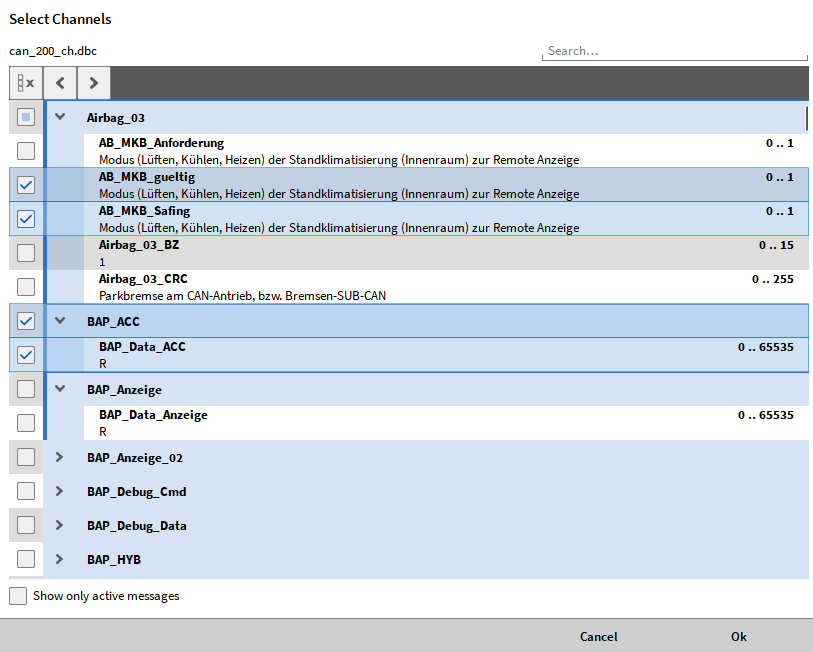Image resolution: width=813 pixels, height=652 pixels.
Task: Click the next arrow toolbar icon
Action: (x=93, y=83)
